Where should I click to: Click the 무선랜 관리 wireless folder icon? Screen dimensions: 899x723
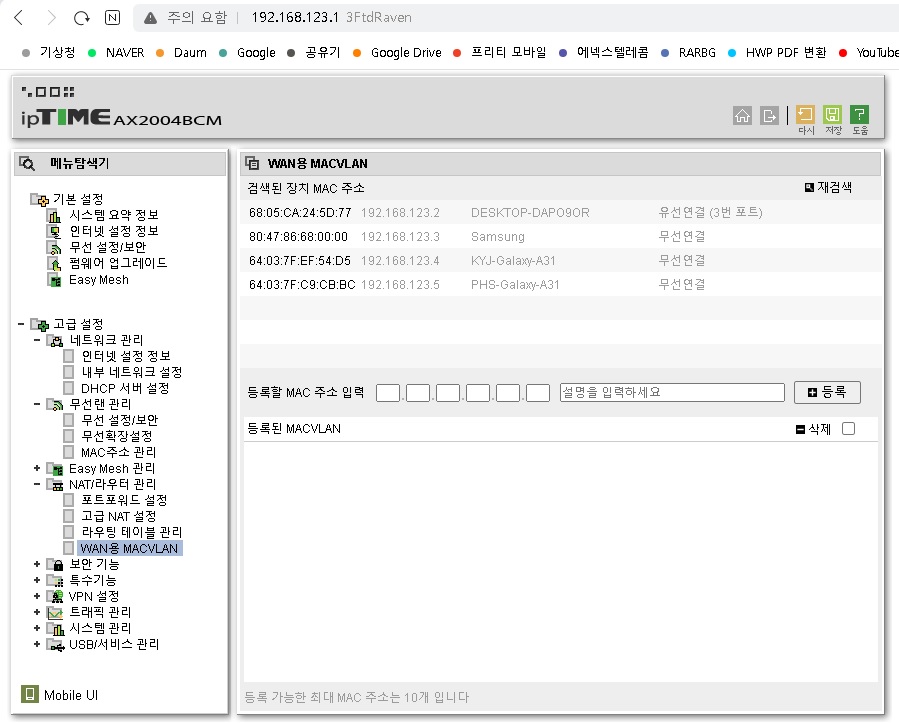[55, 404]
